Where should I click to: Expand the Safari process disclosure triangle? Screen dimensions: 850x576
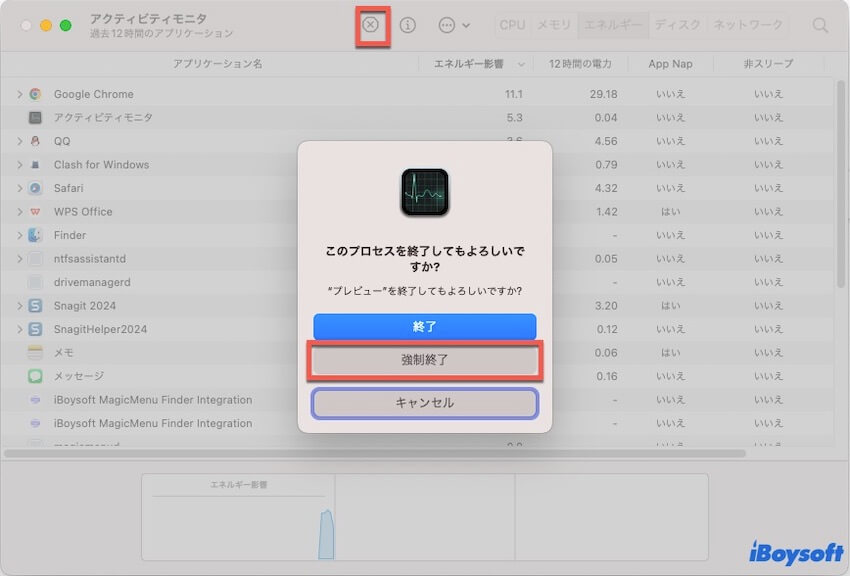19,188
